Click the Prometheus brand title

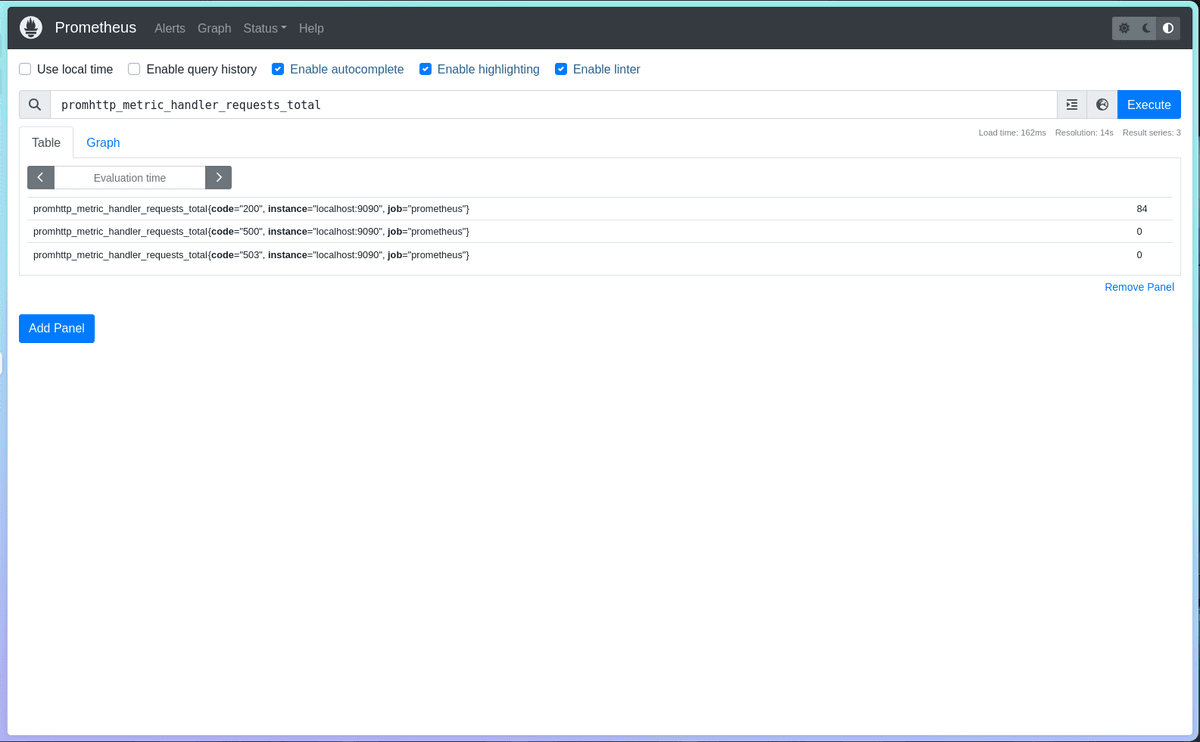pos(95,28)
